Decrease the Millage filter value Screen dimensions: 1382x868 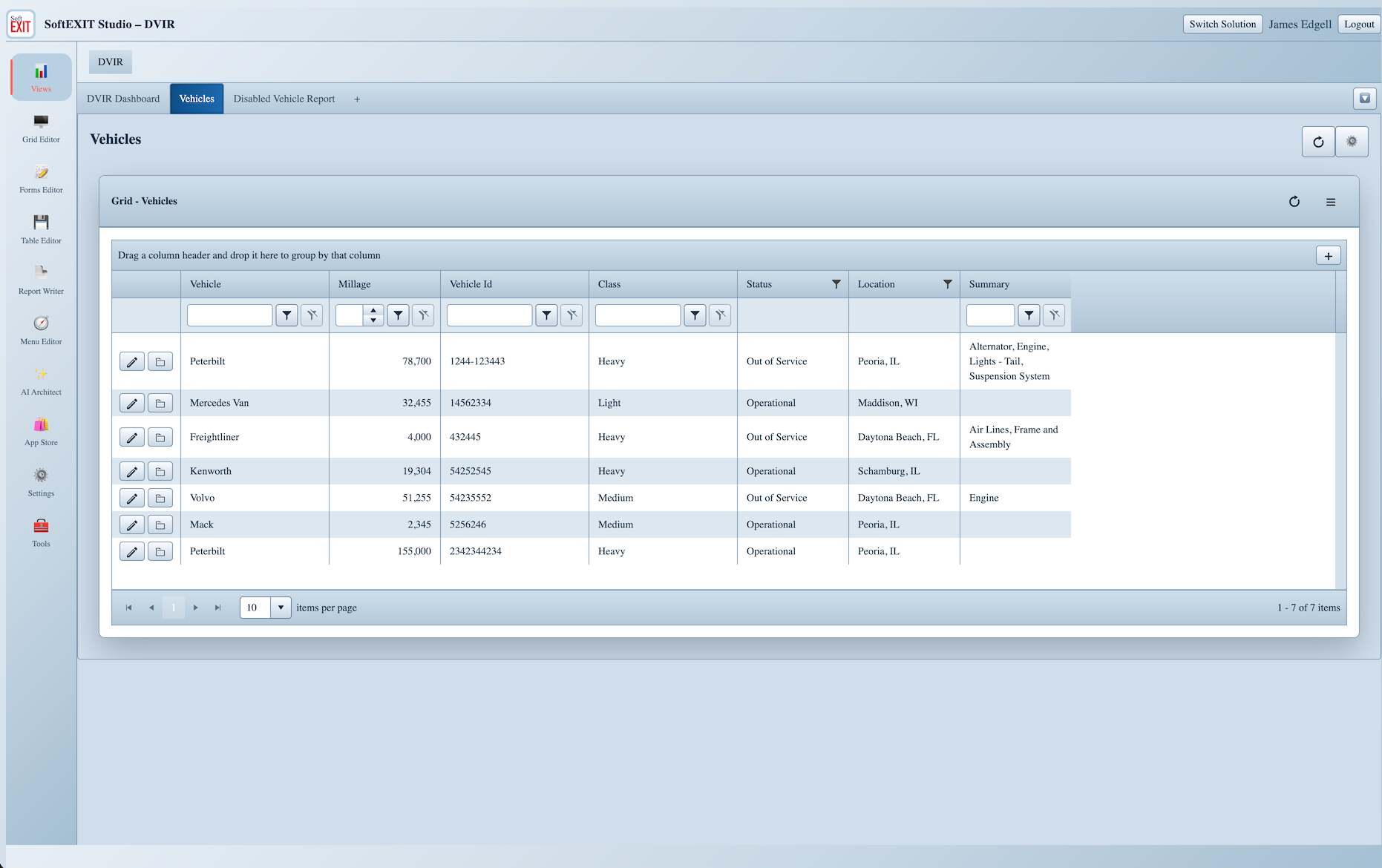(x=373, y=320)
